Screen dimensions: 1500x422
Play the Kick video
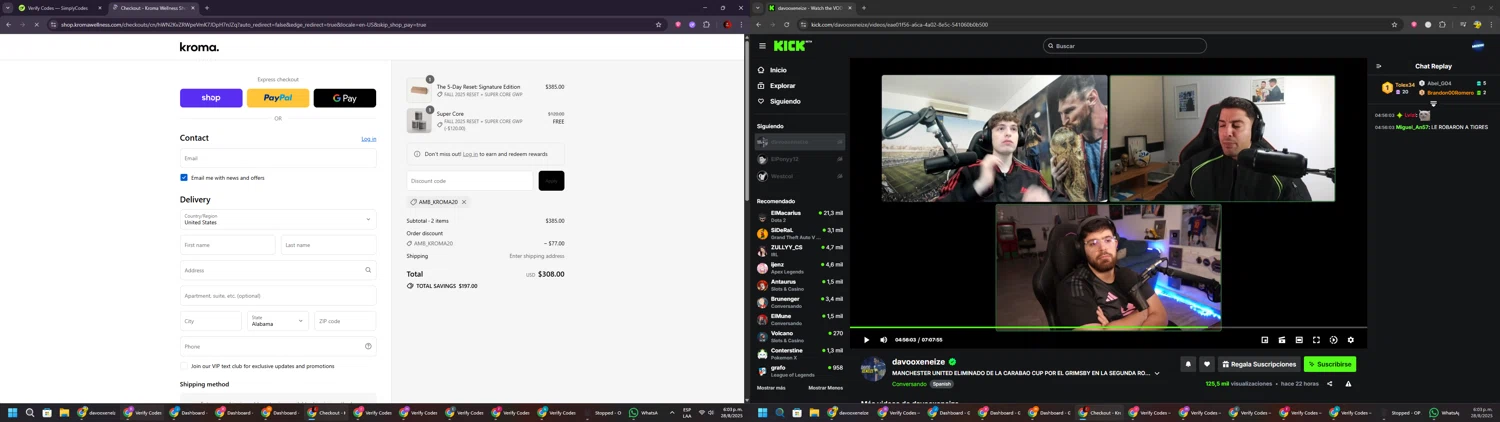[x=867, y=340]
